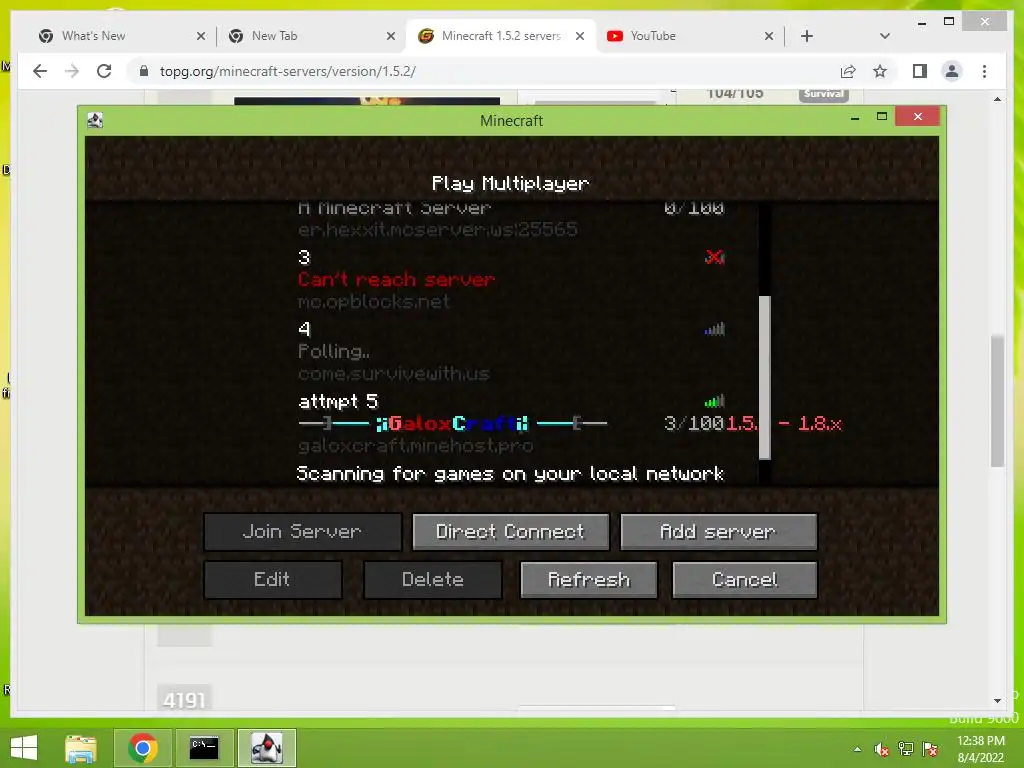1024x768 pixels.
Task: Maximize the Minecraft window
Action: click(x=882, y=117)
